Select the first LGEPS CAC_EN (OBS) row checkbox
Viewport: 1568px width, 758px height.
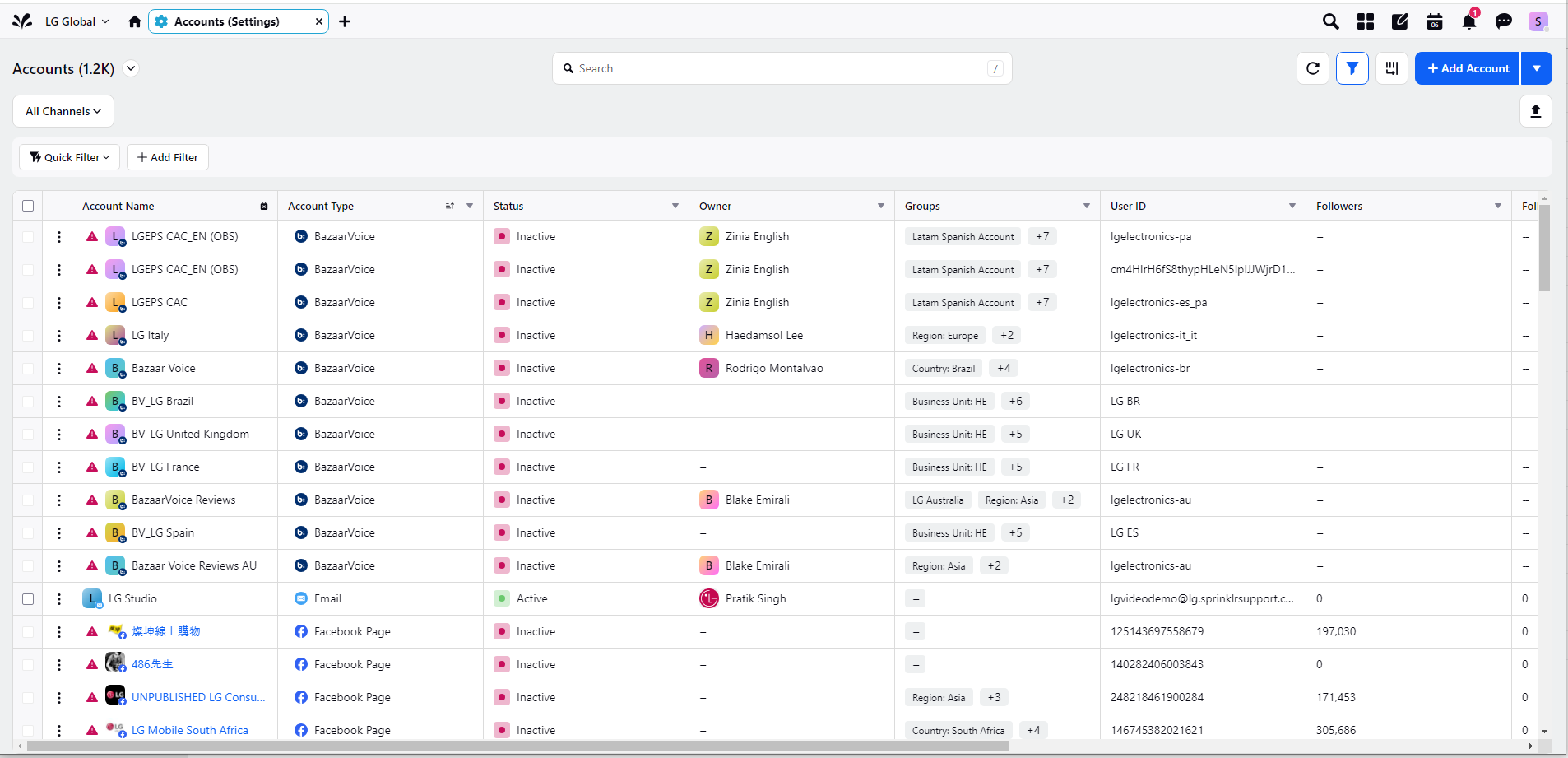[x=28, y=237]
